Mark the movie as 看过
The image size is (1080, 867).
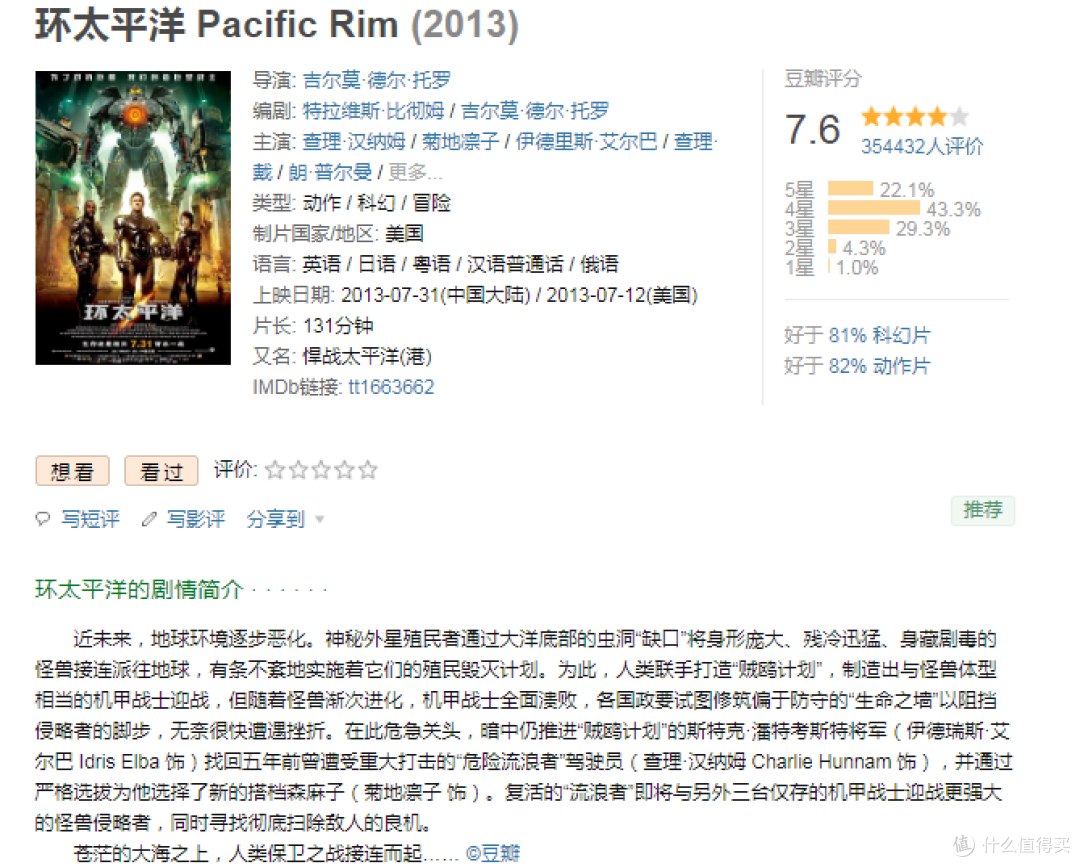pyautogui.click(x=161, y=471)
